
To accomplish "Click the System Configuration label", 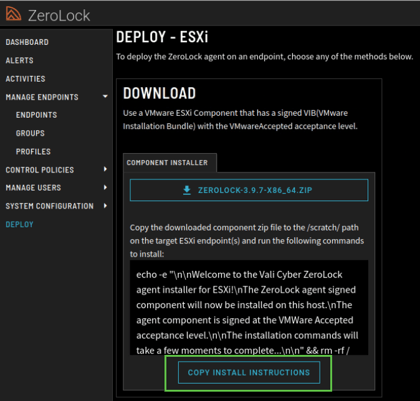I will pyautogui.click(x=49, y=206).
